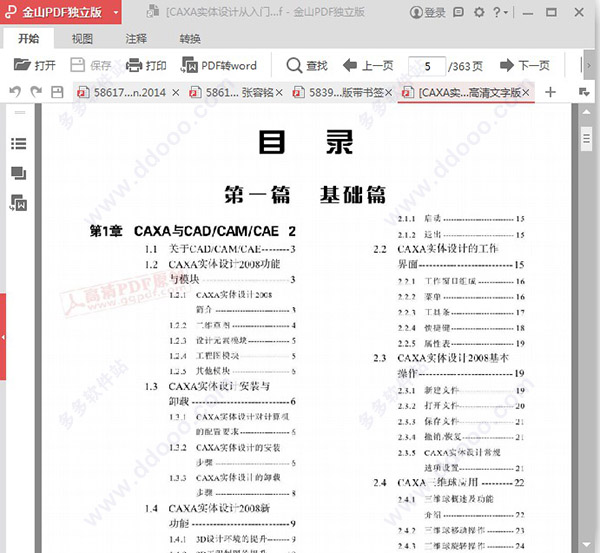Screen dimensions: 600x553
Task: Convert with PDF转word button
Action: coord(218,65)
